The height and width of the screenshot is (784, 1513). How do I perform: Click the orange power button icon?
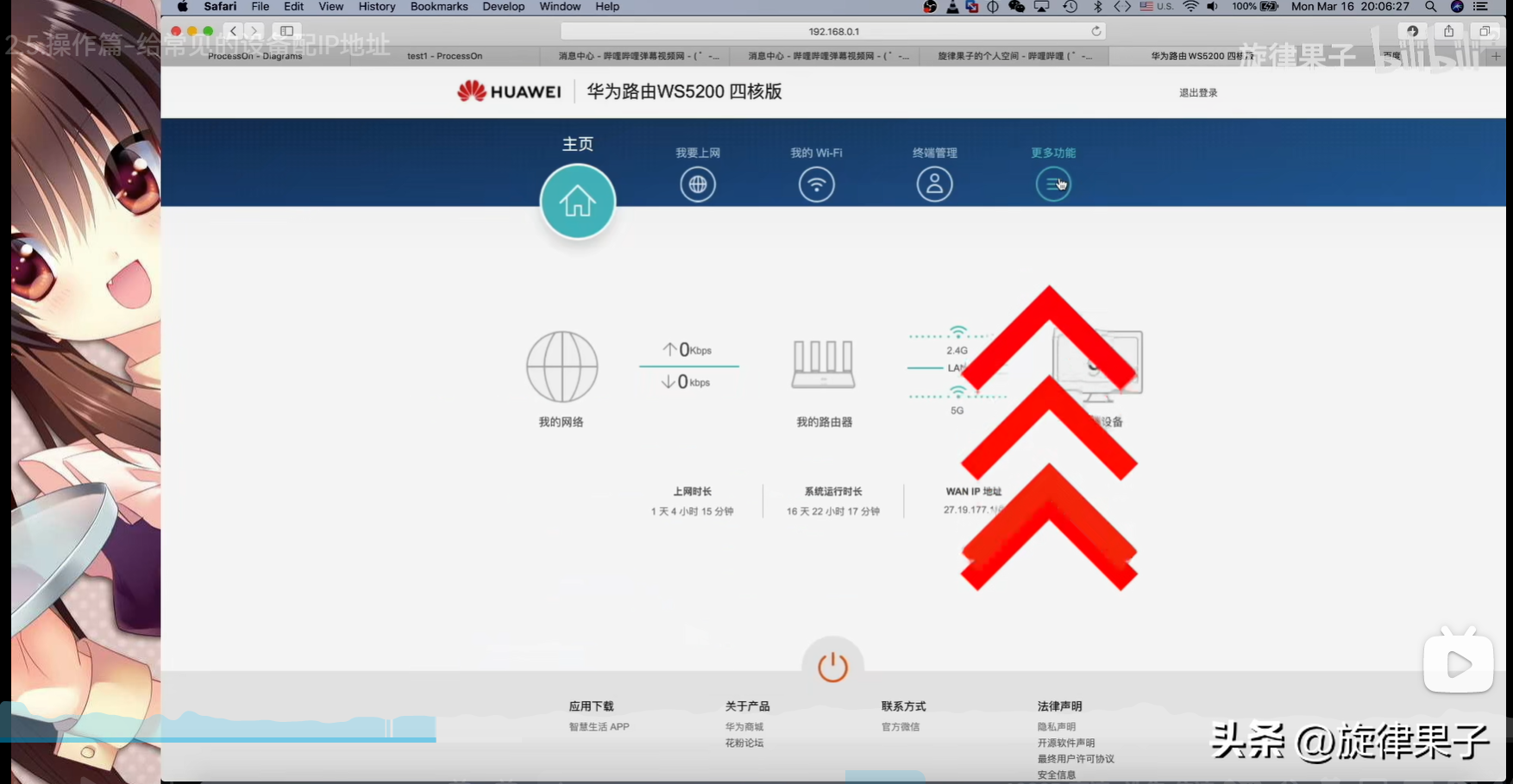click(832, 667)
